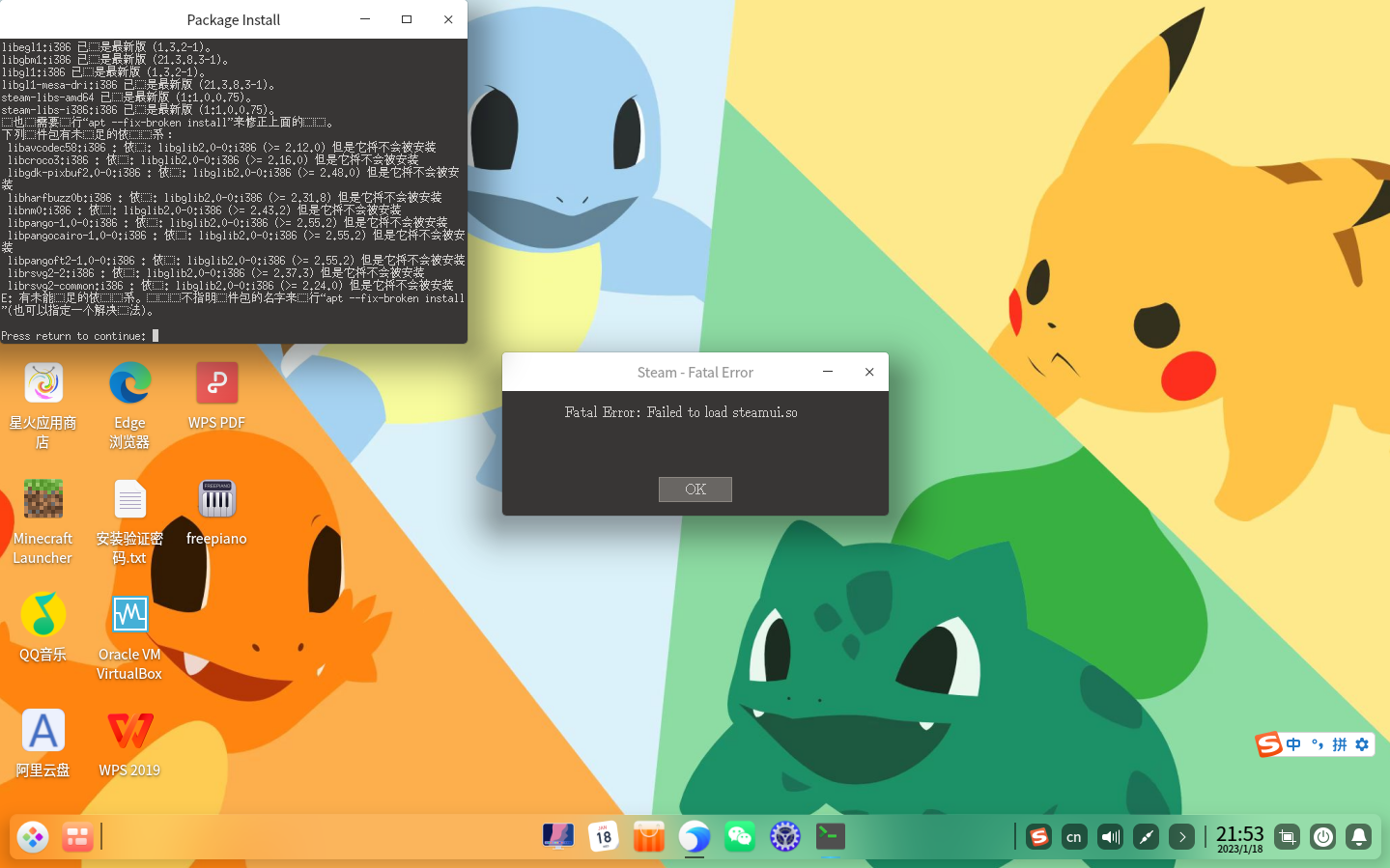Screen dimensions: 1390x868
Task: Click OK on the Steam Fatal Error dialog
Action: [x=695, y=490]
